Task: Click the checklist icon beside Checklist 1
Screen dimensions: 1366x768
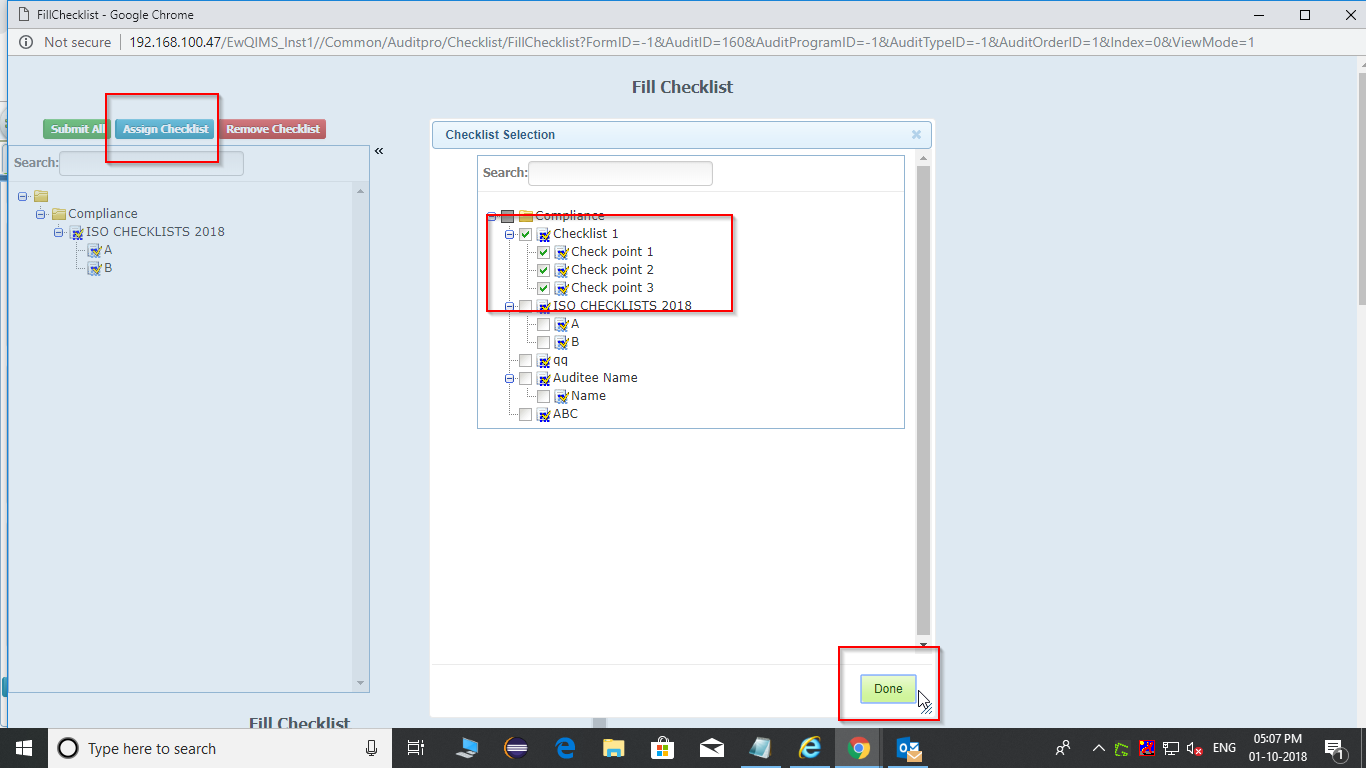Action: click(x=544, y=234)
